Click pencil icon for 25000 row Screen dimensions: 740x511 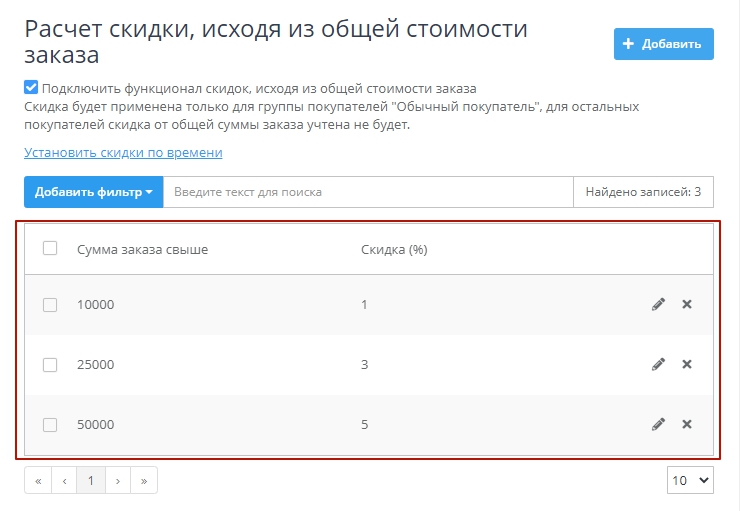(658, 365)
